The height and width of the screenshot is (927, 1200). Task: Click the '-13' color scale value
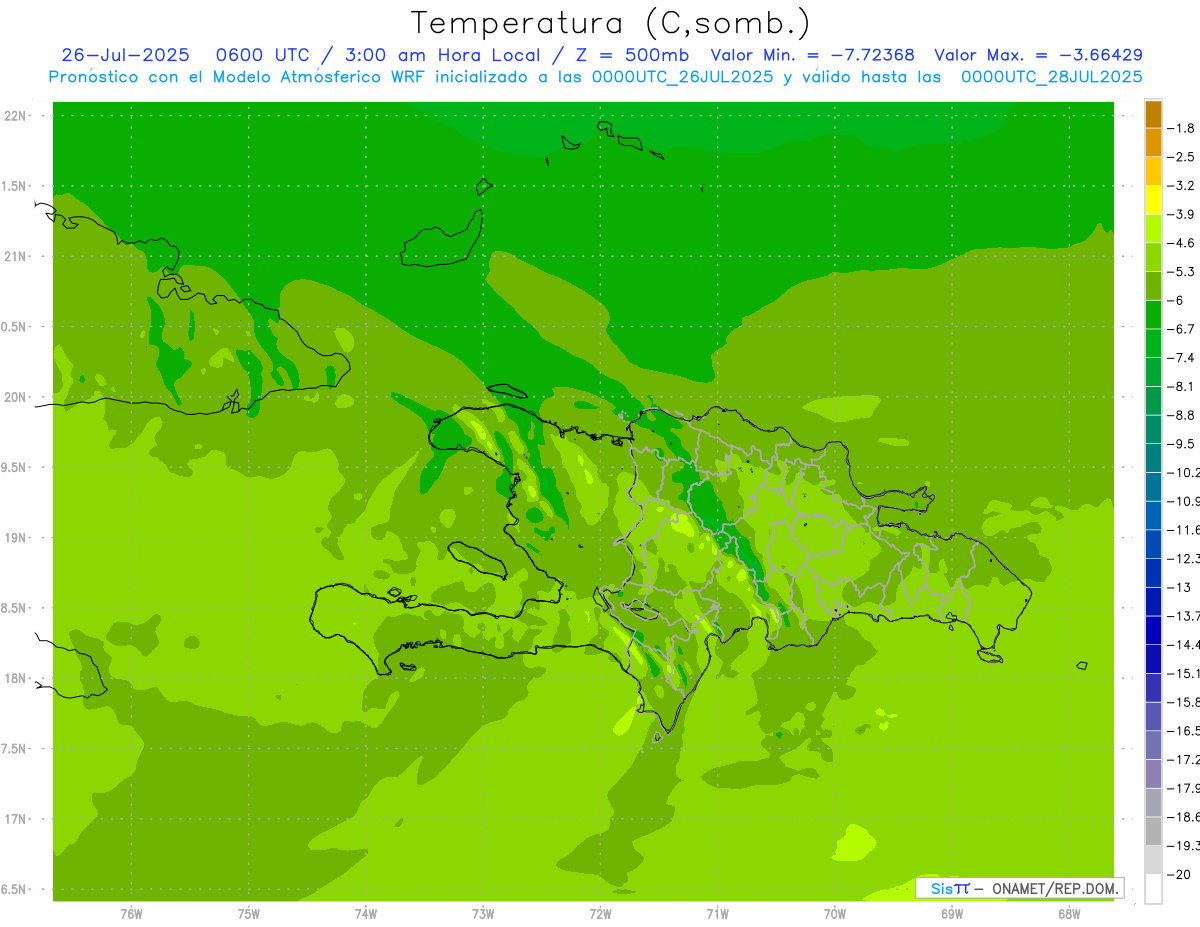coord(1179,587)
